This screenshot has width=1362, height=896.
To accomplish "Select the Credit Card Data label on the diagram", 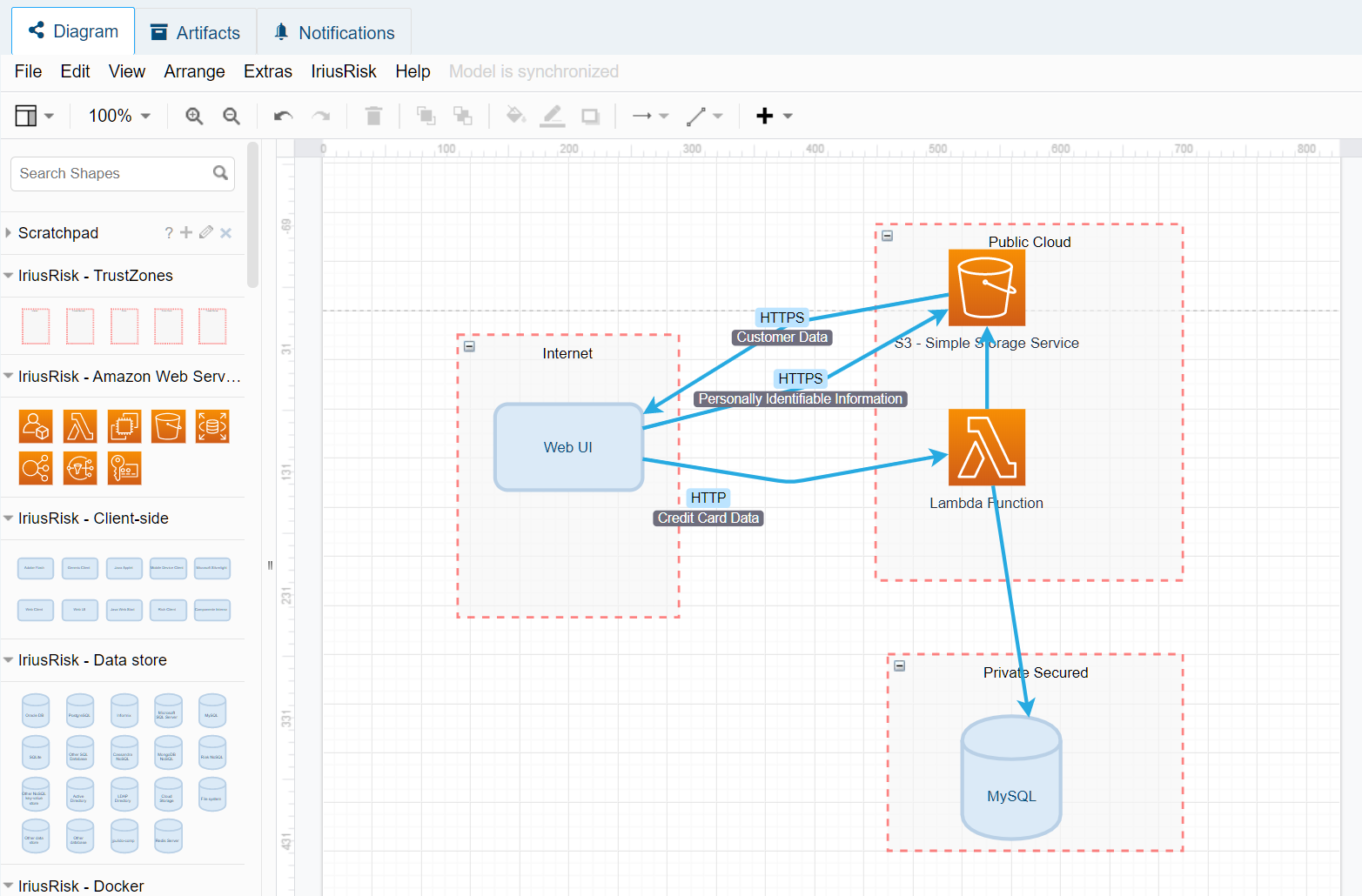I will 708,518.
